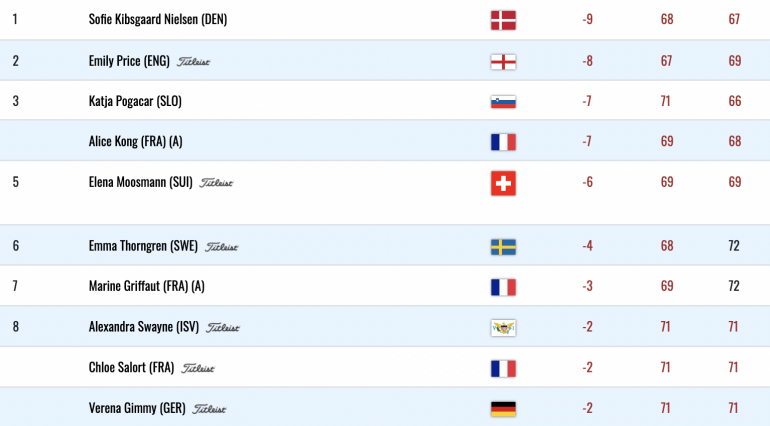The height and width of the screenshot is (426, 770).
Task: Select Marine Griffaut player name
Action: click(x=146, y=286)
